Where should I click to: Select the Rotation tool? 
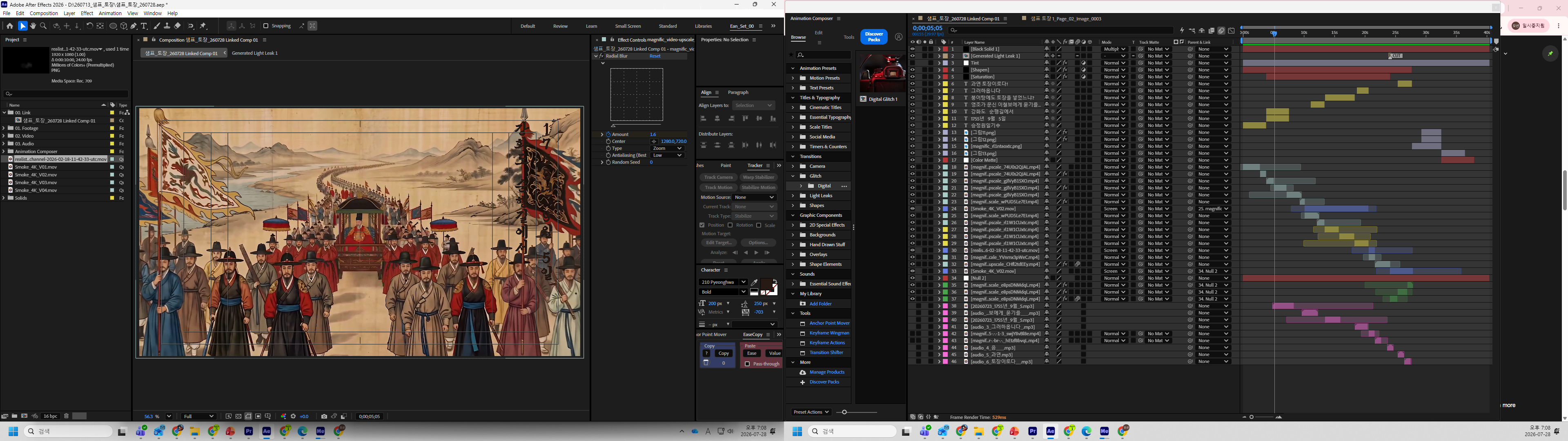tap(89, 26)
